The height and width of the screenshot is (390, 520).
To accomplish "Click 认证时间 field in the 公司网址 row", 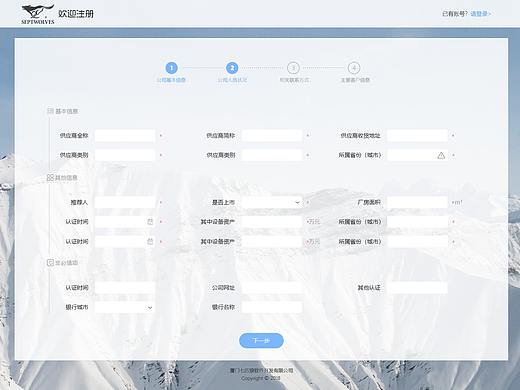I will pos(125,288).
